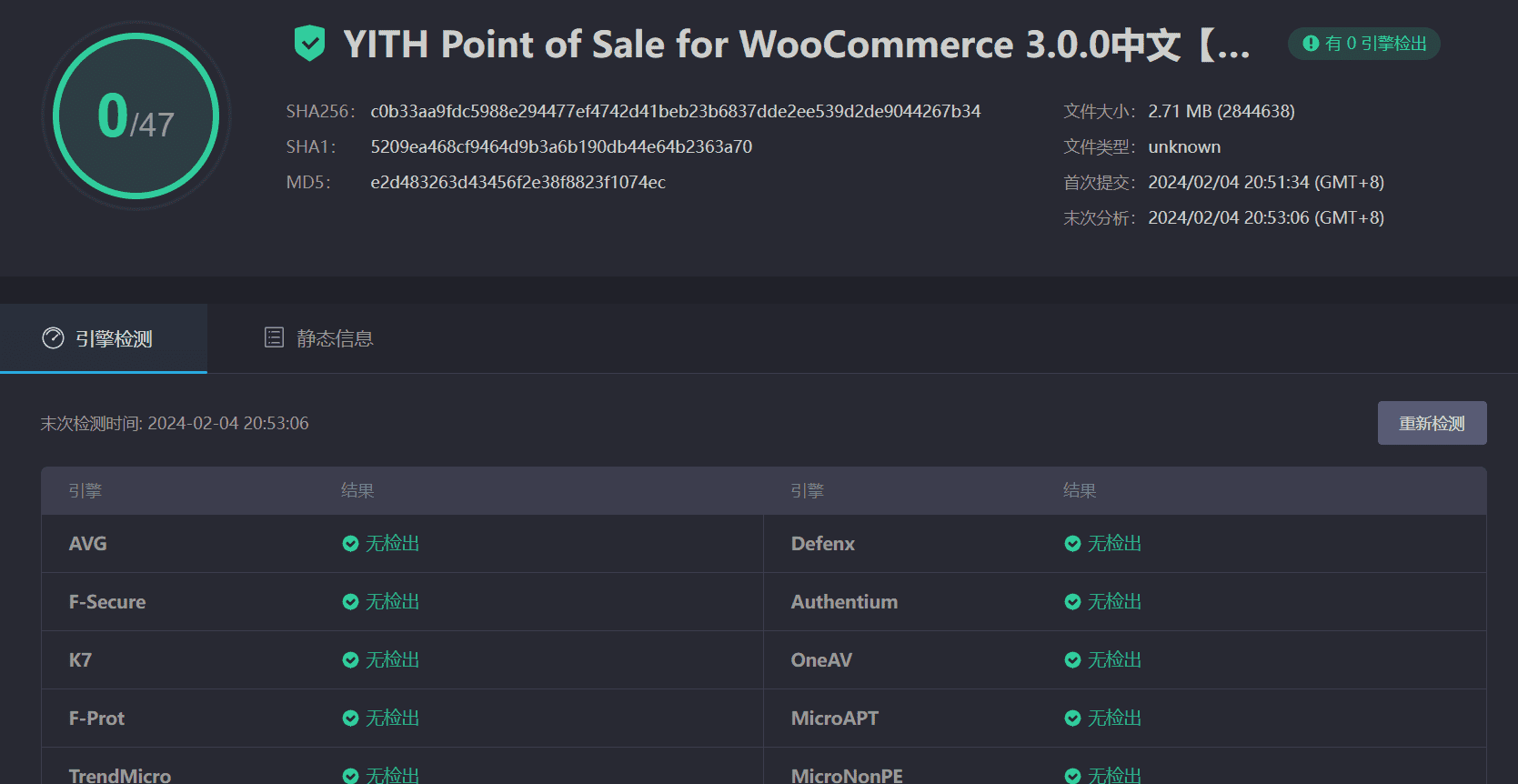Click the Defenx engine name
This screenshot has width=1518, height=784.
823,544
